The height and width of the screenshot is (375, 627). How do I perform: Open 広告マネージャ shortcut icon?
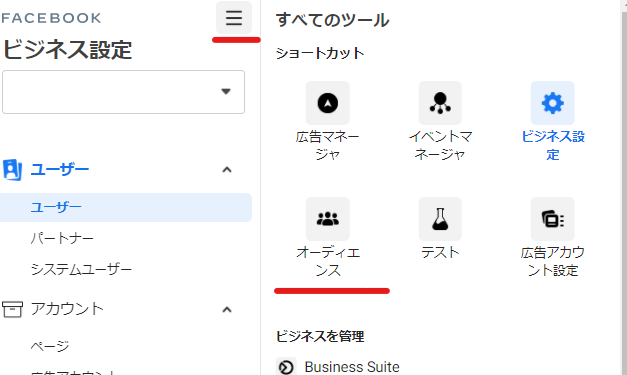point(327,103)
